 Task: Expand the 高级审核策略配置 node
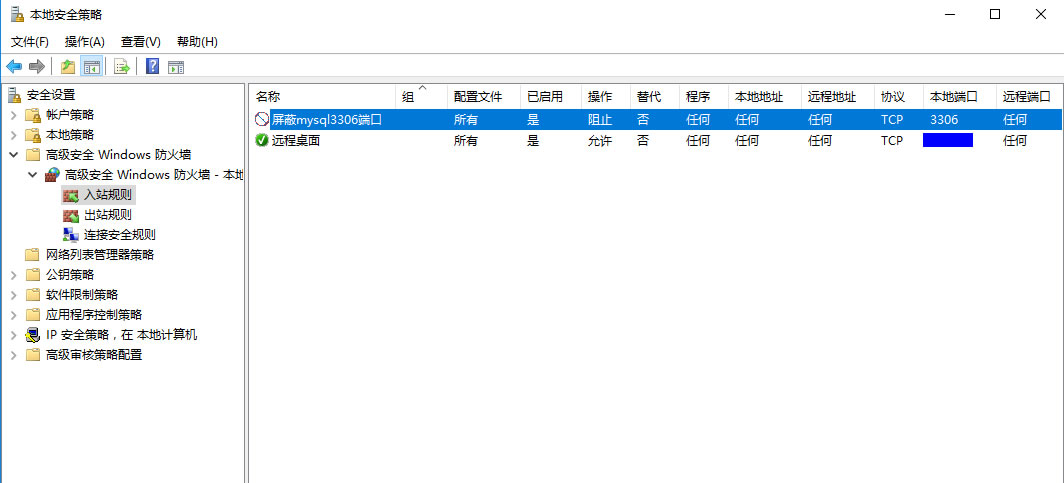point(13,355)
